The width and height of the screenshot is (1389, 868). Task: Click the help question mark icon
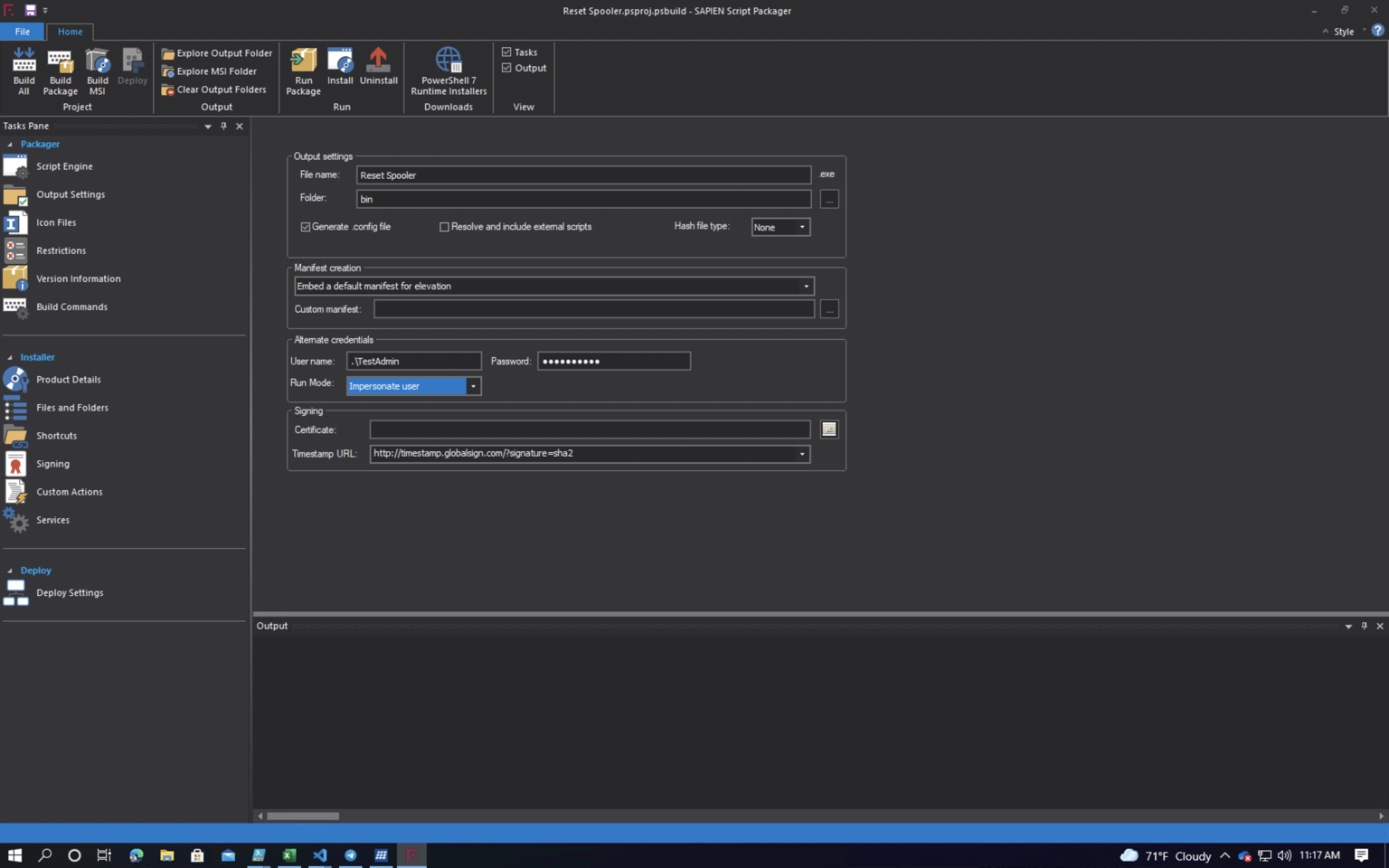(x=1377, y=31)
